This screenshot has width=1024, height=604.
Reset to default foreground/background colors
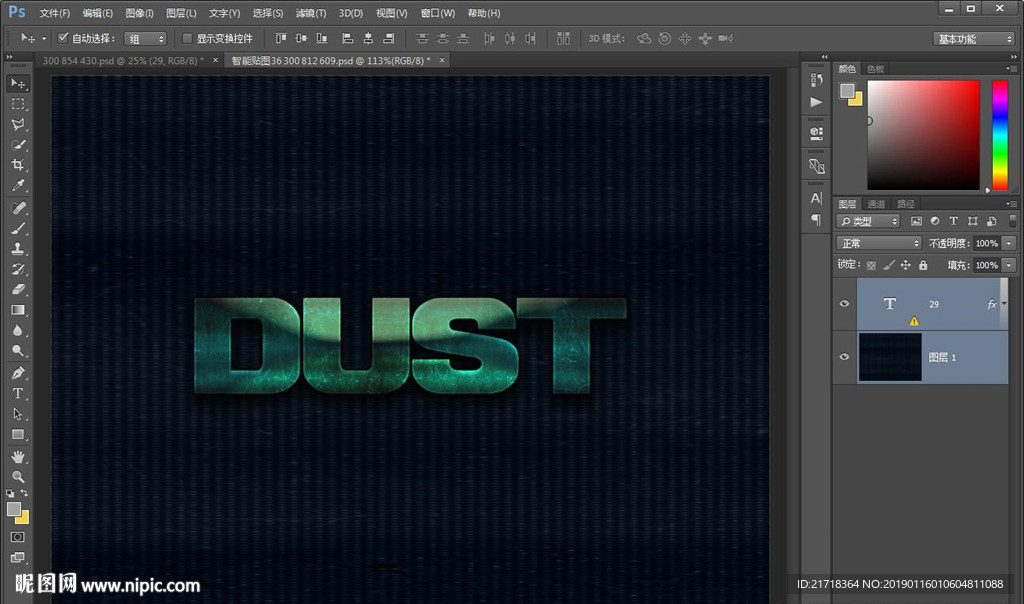point(10,494)
